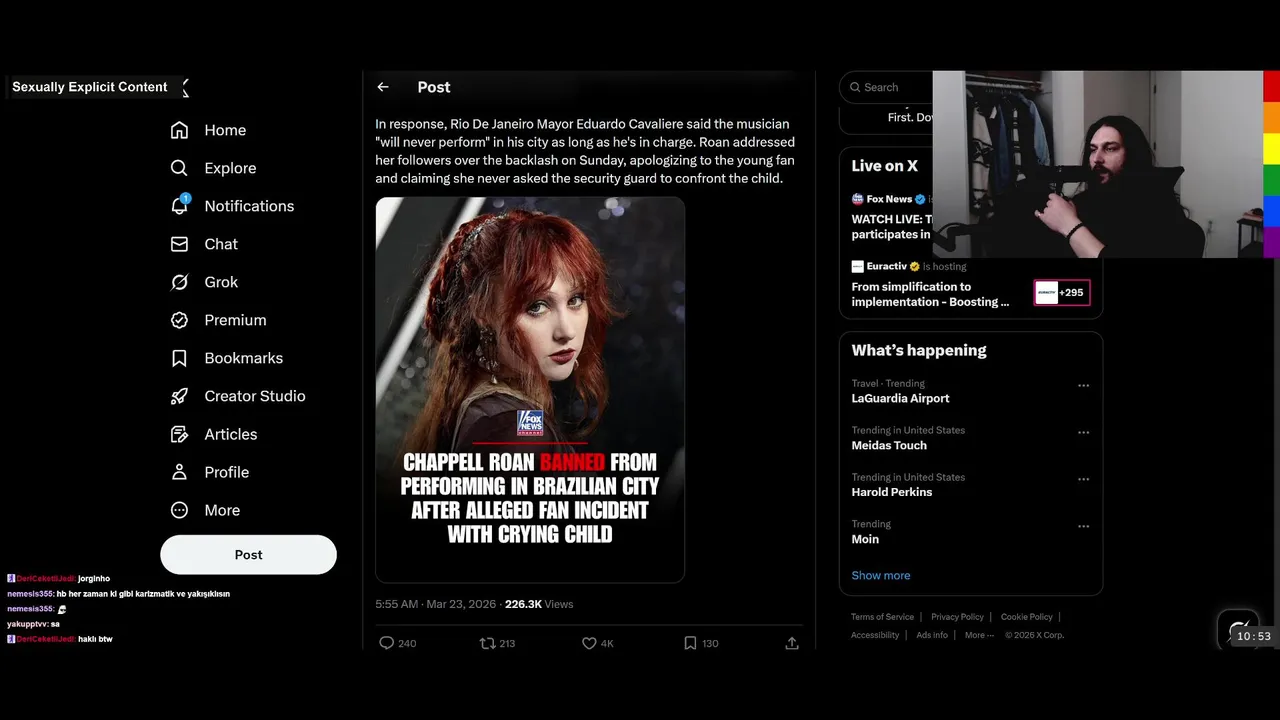Open Fox News live broadcast entry

pyautogui.click(x=892, y=217)
